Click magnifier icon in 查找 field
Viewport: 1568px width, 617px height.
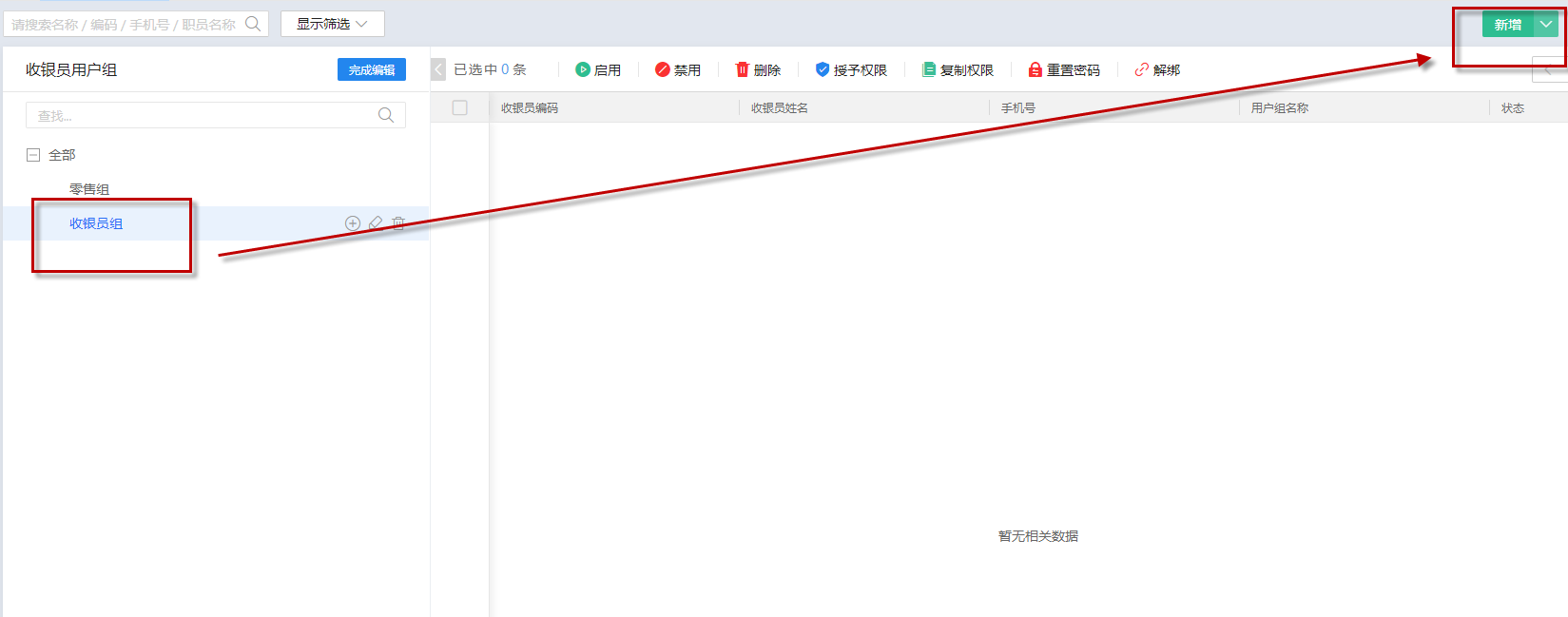(386, 115)
